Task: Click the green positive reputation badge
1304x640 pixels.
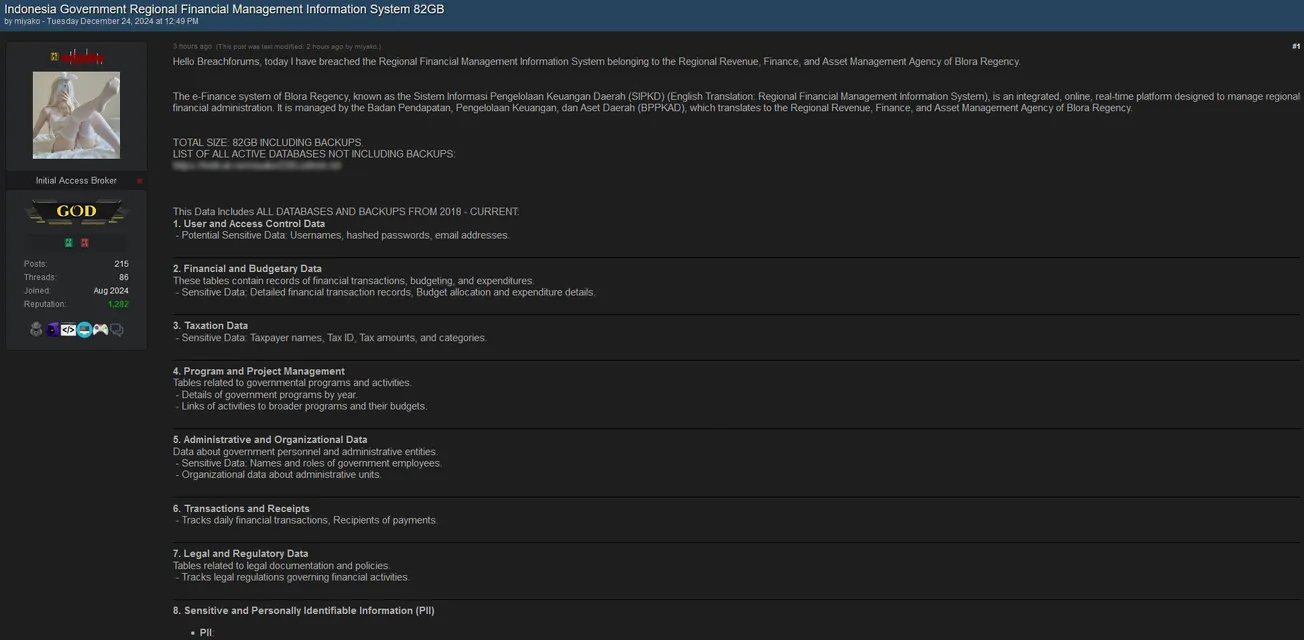Action: (x=68, y=241)
